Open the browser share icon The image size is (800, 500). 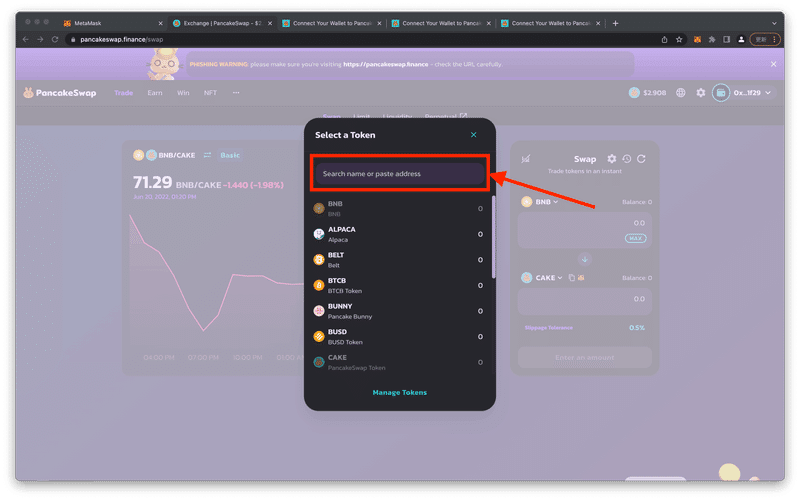(x=664, y=39)
